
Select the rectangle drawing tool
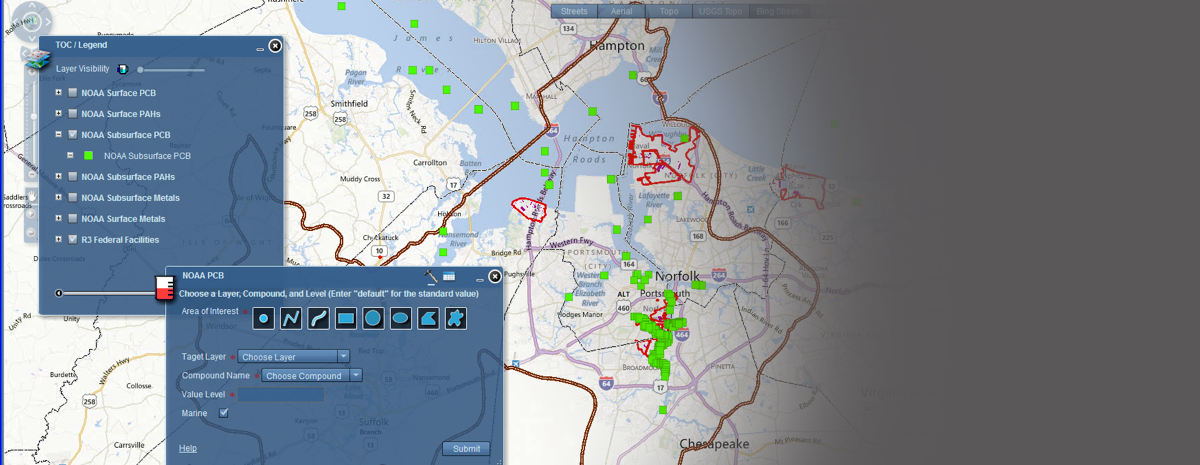pyautogui.click(x=345, y=319)
